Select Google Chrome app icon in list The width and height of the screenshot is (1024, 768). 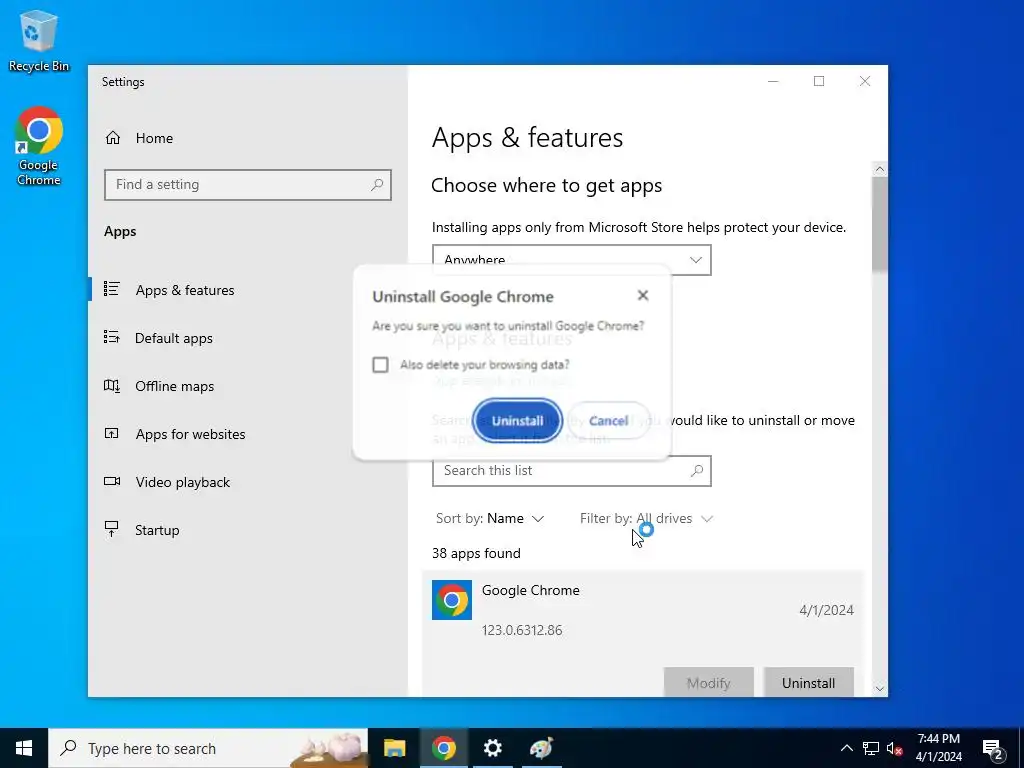(x=452, y=600)
